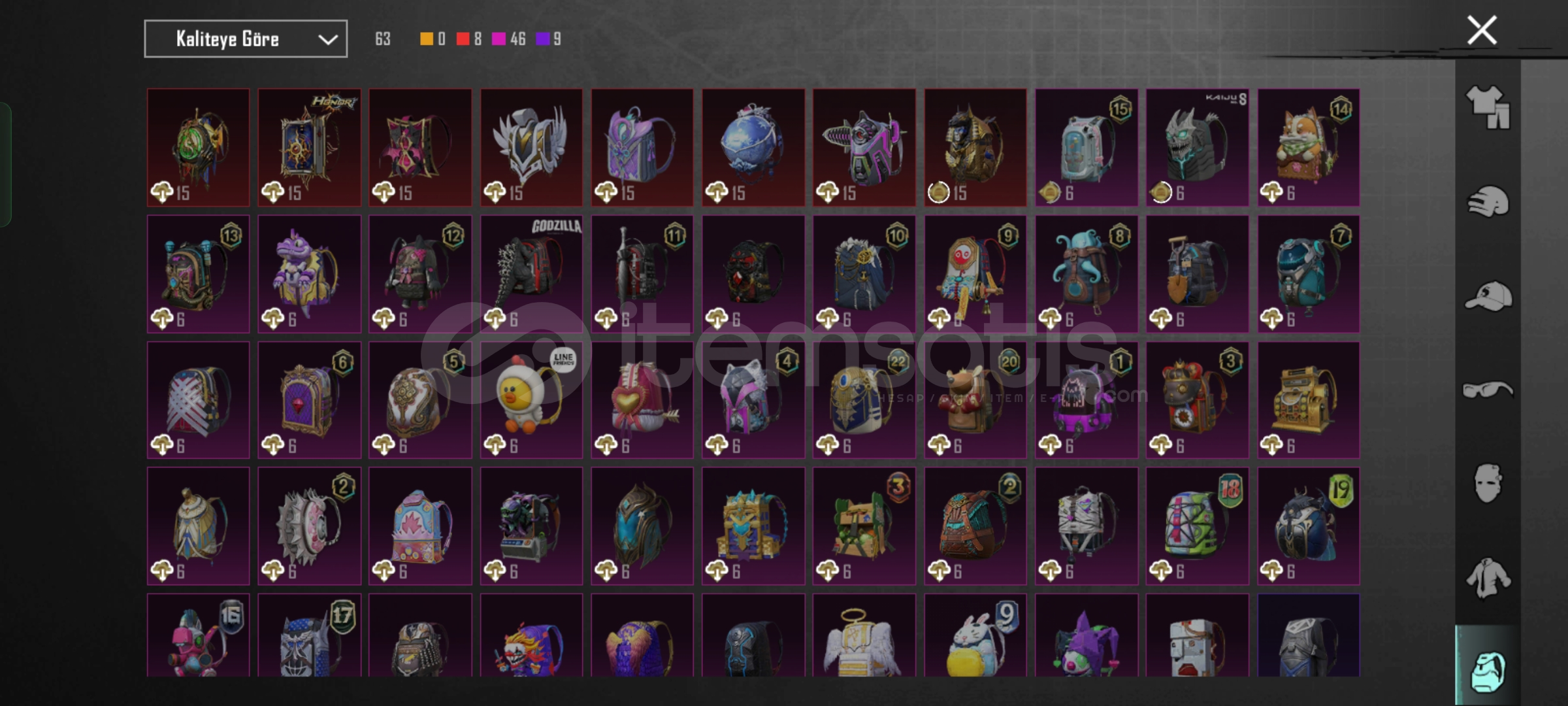
Task: Open the Kaliteye Göre sort dropdown
Action: tap(246, 39)
